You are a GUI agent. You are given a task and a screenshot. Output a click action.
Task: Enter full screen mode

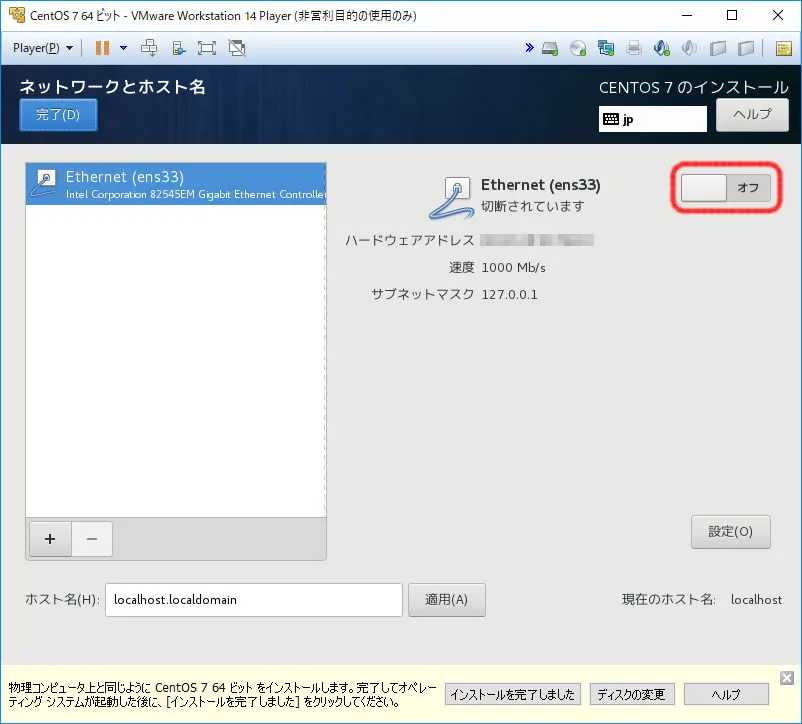(x=207, y=48)
